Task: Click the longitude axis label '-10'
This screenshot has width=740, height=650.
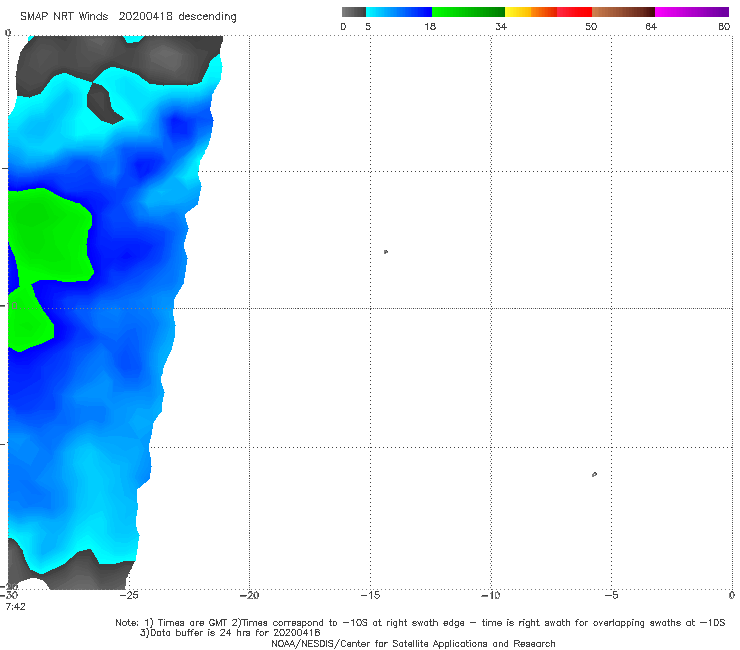Action: click(x=491, y=595)
